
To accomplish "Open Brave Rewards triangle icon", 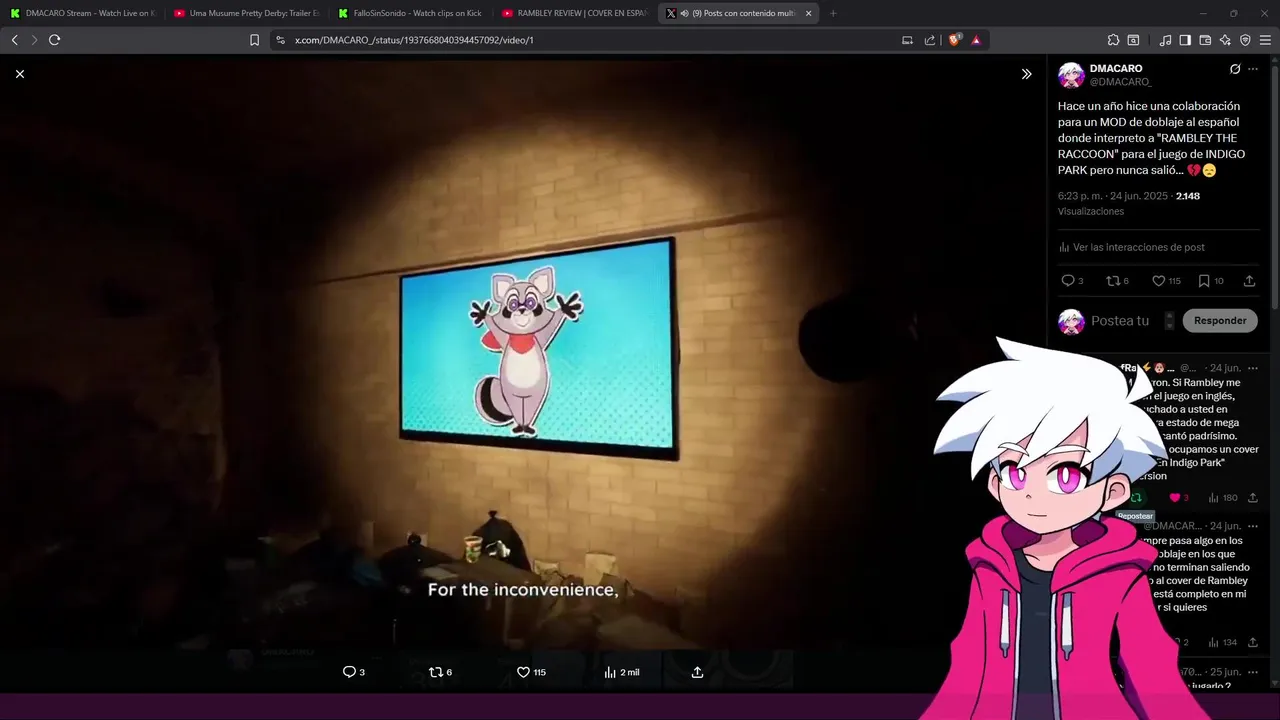I will pos(976,40).
